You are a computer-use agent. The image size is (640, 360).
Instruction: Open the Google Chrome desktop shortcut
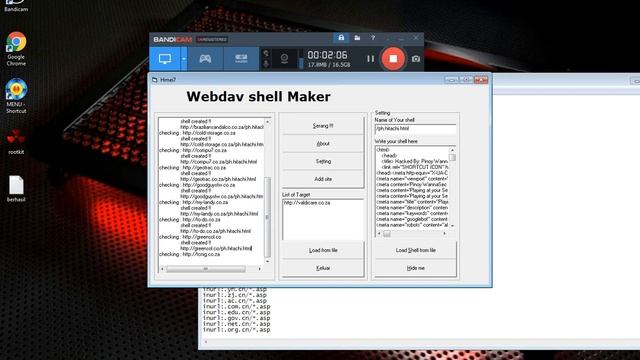point(16,49)
